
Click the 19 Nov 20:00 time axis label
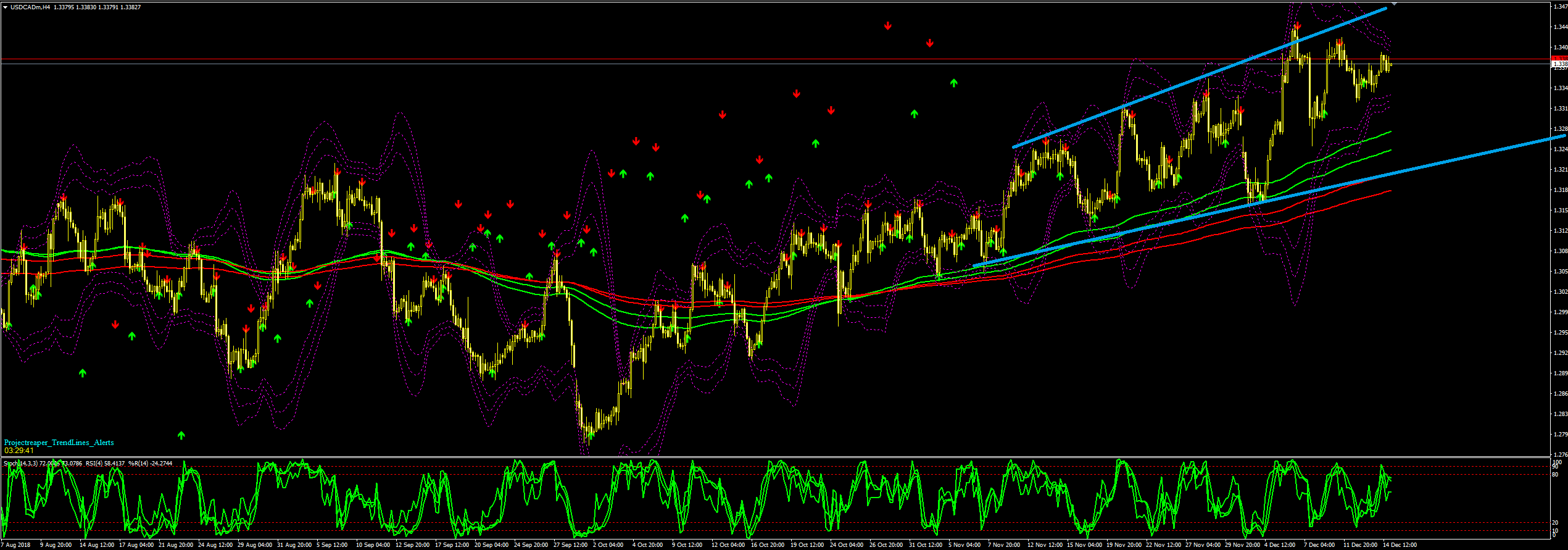[1124, 545]
